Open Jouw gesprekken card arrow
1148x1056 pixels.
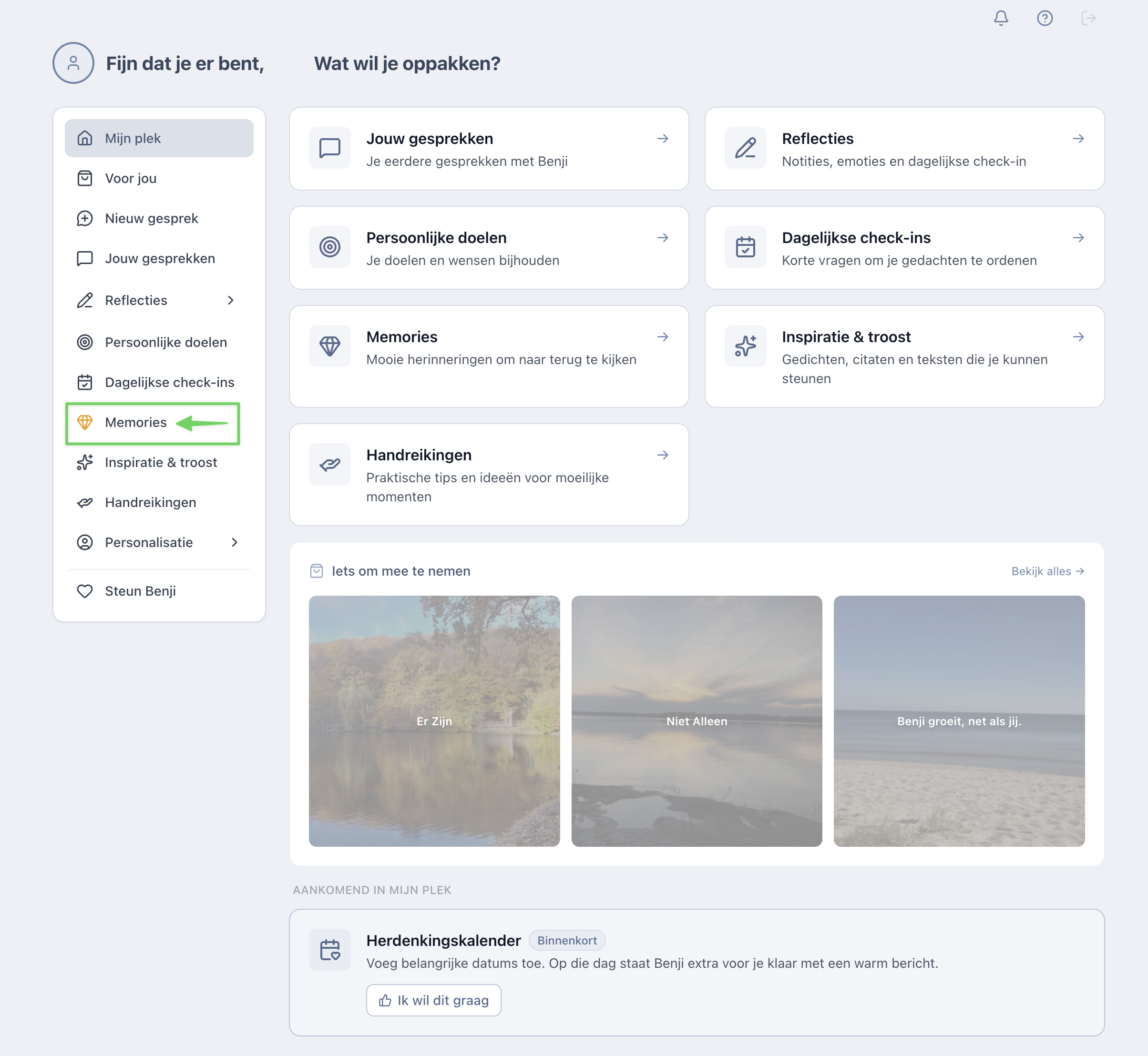click(x=663, y=139)
